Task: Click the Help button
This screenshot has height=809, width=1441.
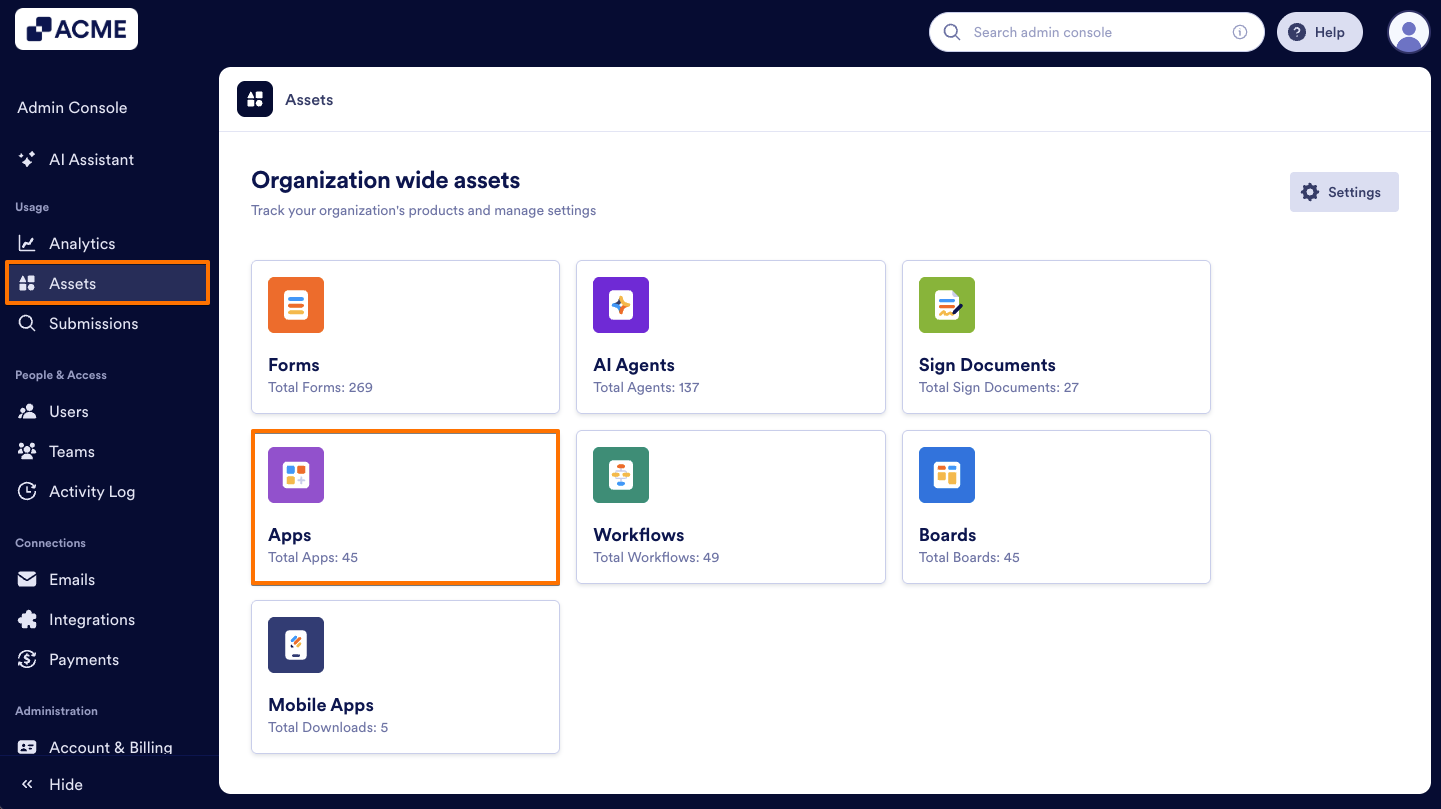Action: coord(1319,31)
